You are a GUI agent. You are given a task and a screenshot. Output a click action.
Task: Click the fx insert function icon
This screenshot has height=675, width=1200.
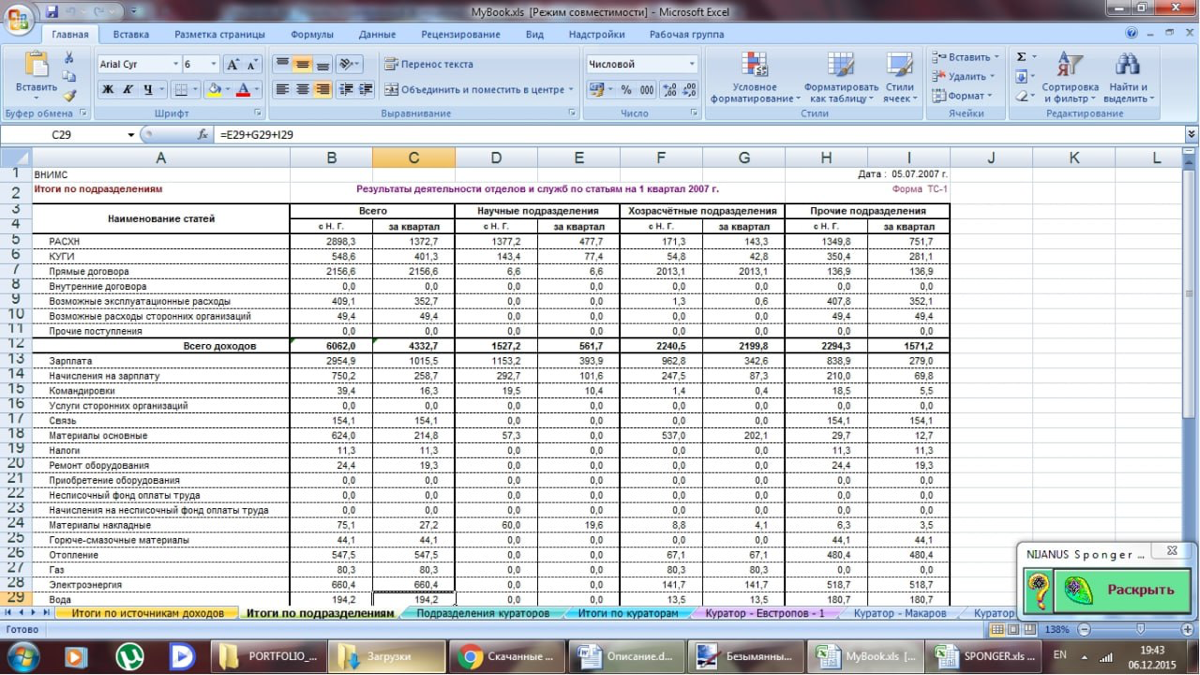pos(203,135)
